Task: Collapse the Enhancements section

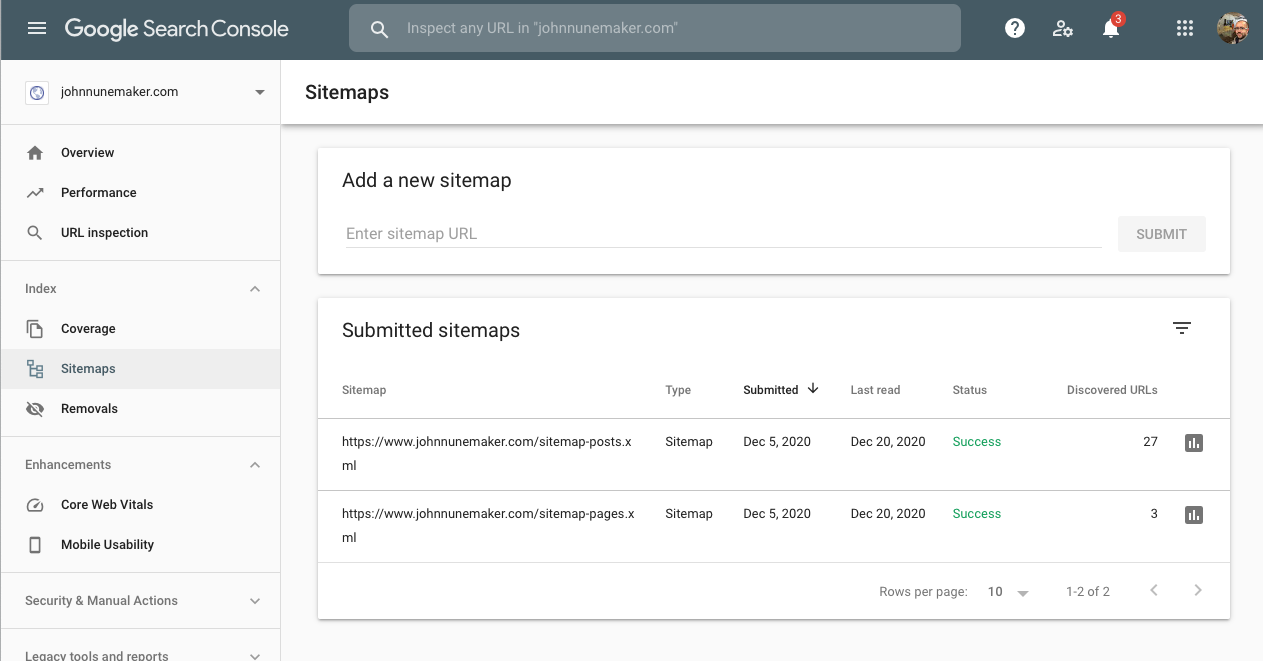Action: 255,465
